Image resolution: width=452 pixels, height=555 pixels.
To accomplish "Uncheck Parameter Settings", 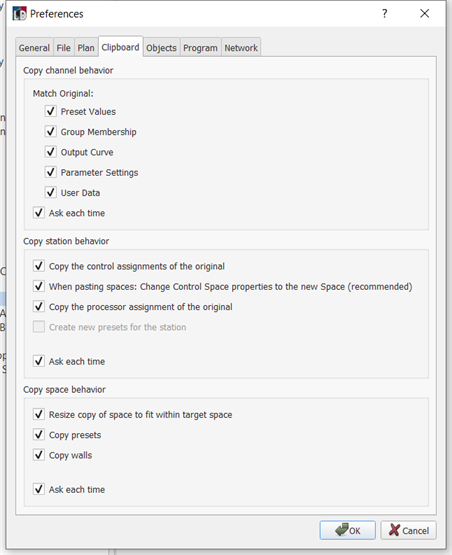I will [x=51, y=172].
